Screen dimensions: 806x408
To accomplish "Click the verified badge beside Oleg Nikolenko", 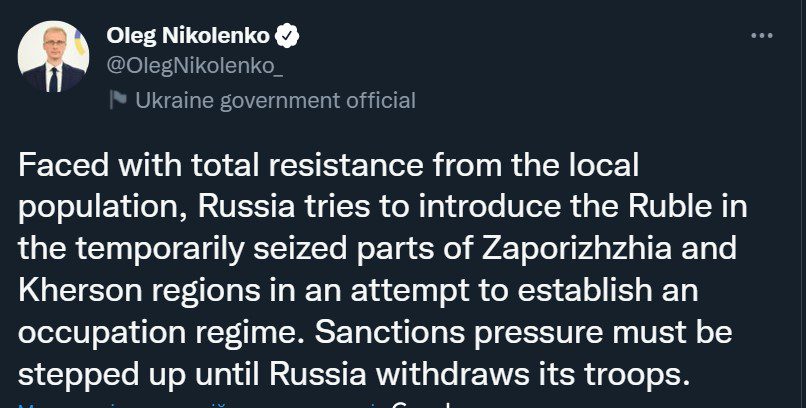I will [287, 37].
